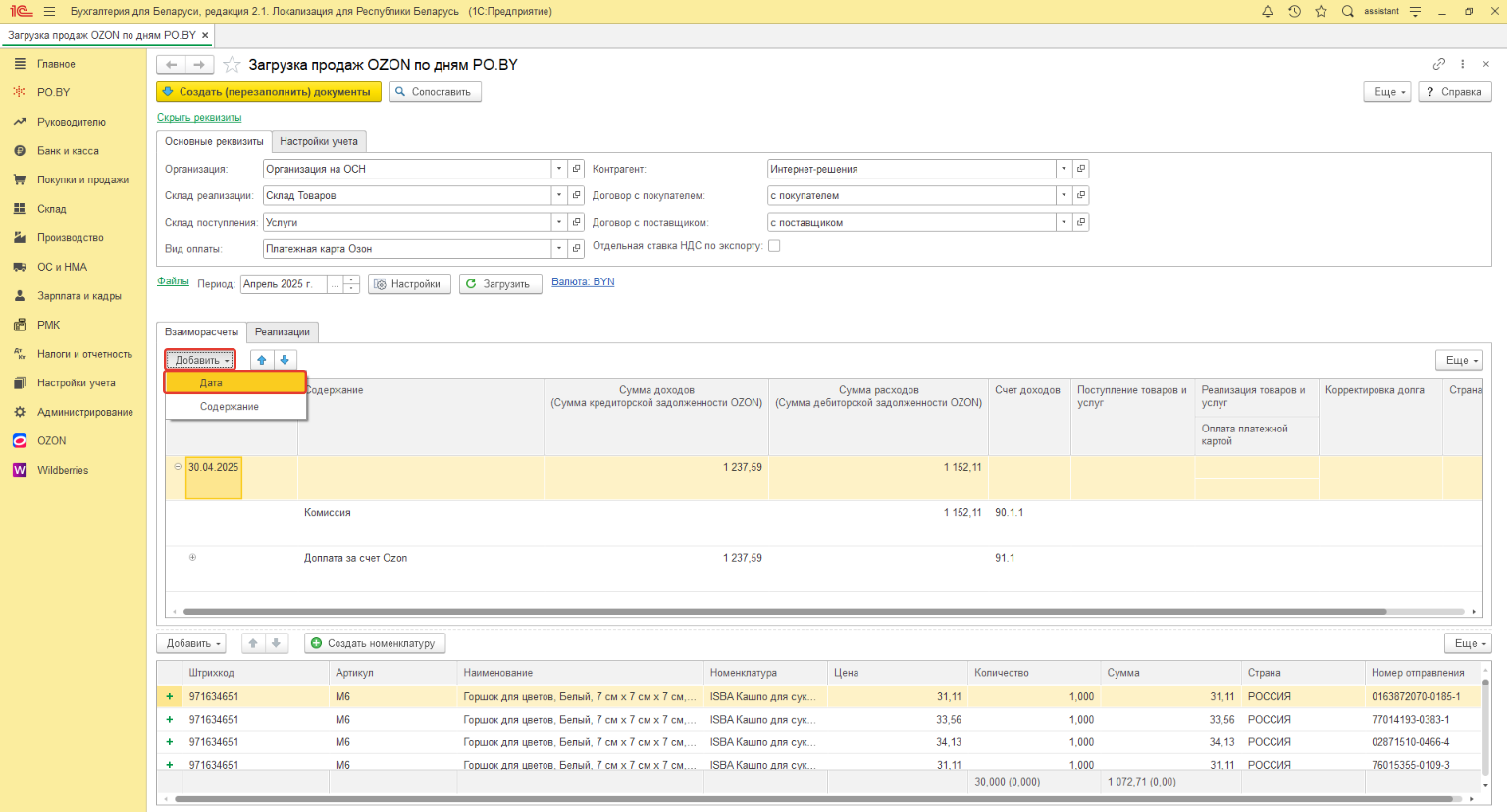Click the 1C logo icon
The width and height of the screenshot is (1507, 812).
(x=21, y=11)
